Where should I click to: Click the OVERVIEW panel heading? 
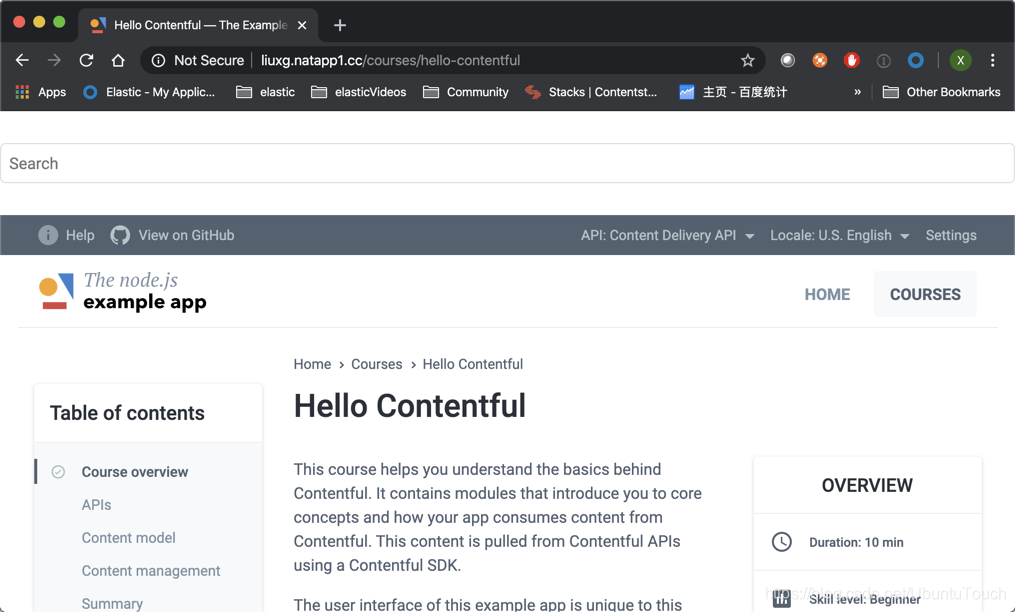tap(867, 485)
